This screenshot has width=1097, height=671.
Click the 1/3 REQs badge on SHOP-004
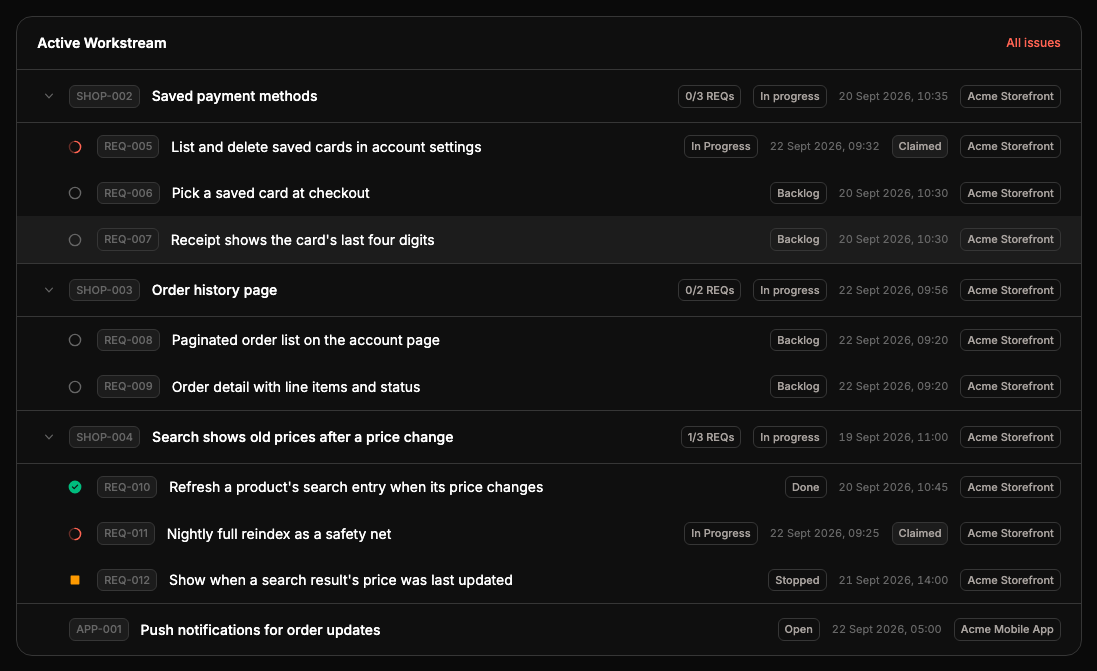click(x=711, y=437)
